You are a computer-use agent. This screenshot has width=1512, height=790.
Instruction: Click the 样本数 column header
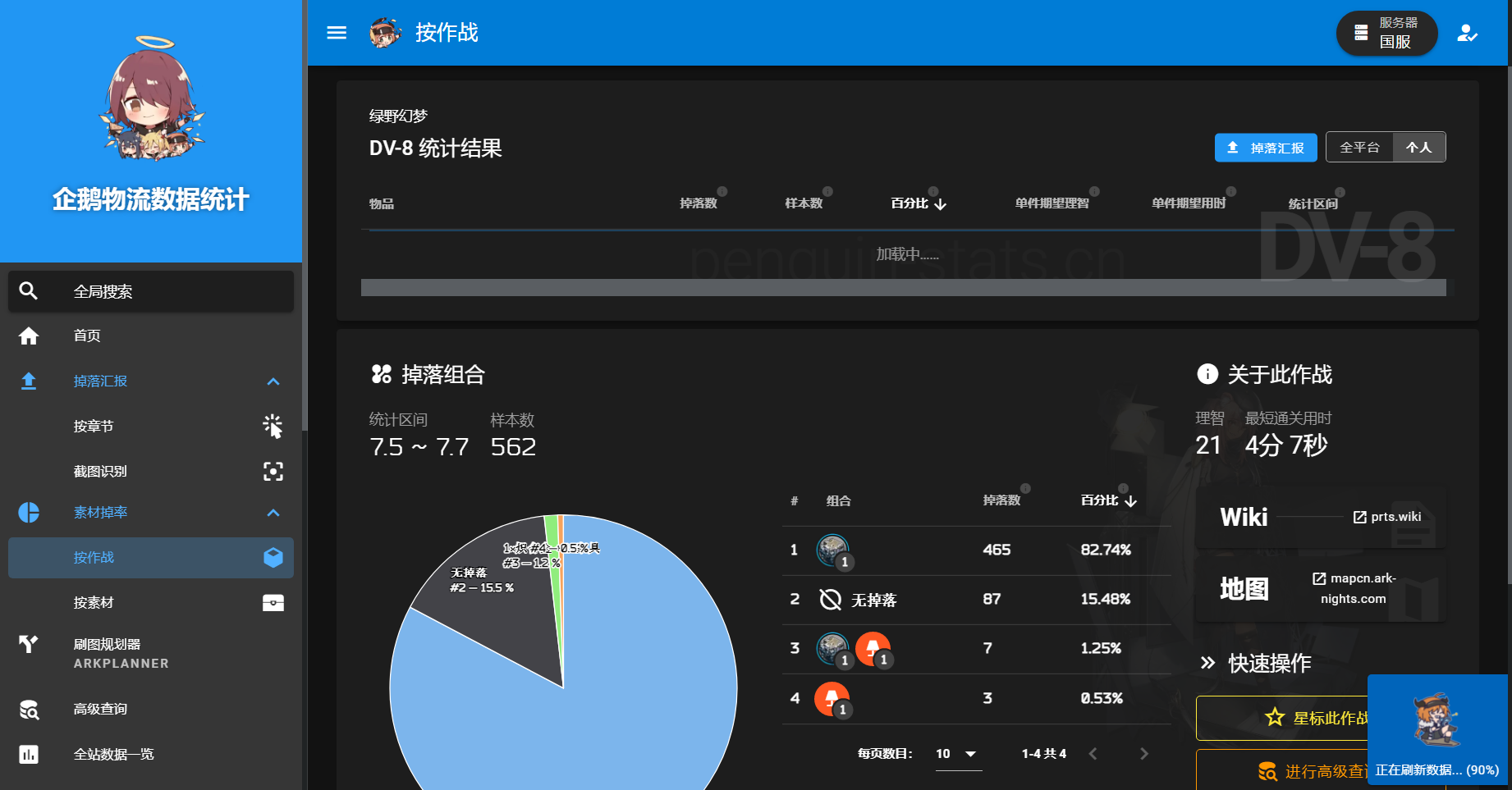(804, 203)
